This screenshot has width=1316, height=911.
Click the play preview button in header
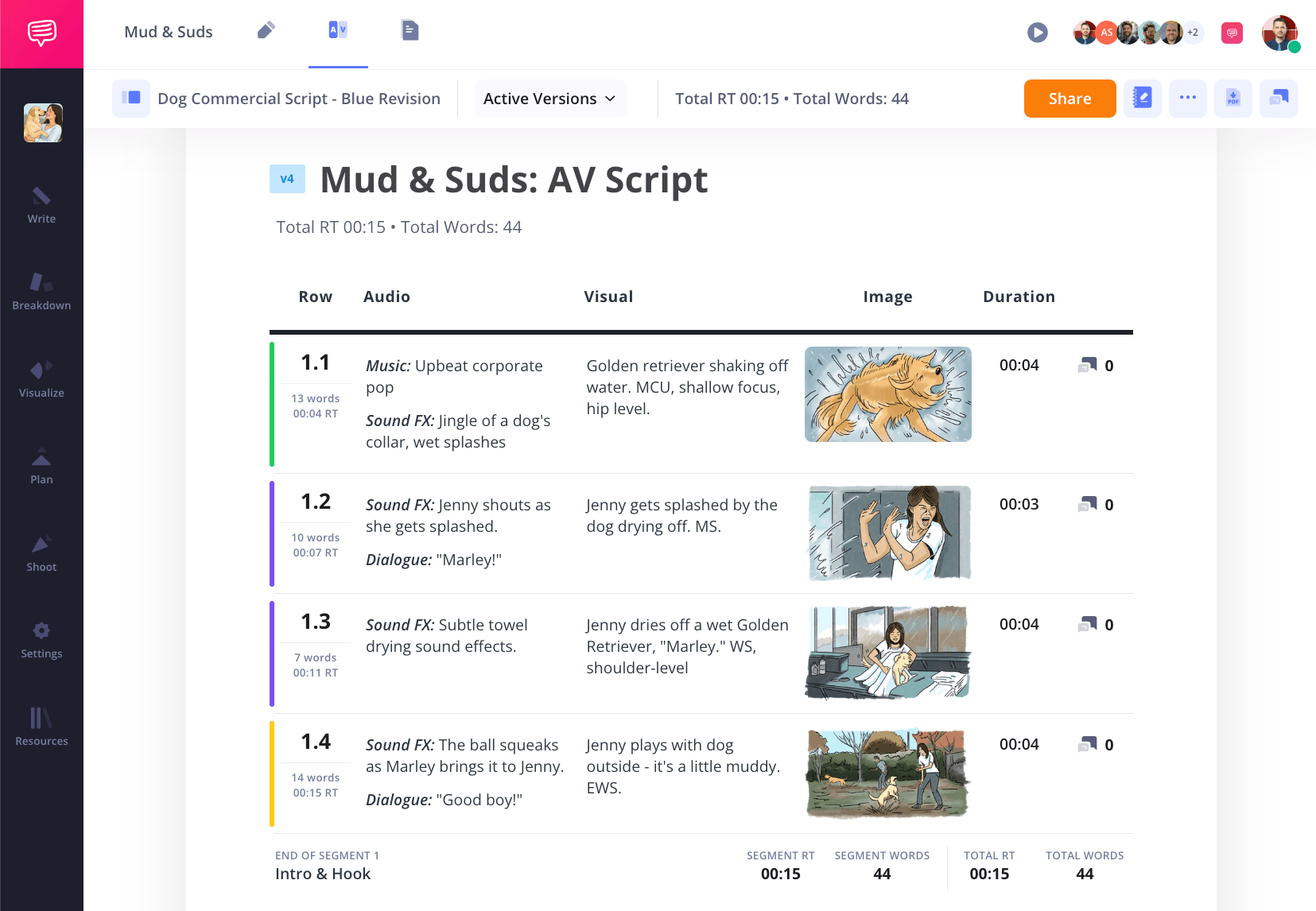point(1037,33)
